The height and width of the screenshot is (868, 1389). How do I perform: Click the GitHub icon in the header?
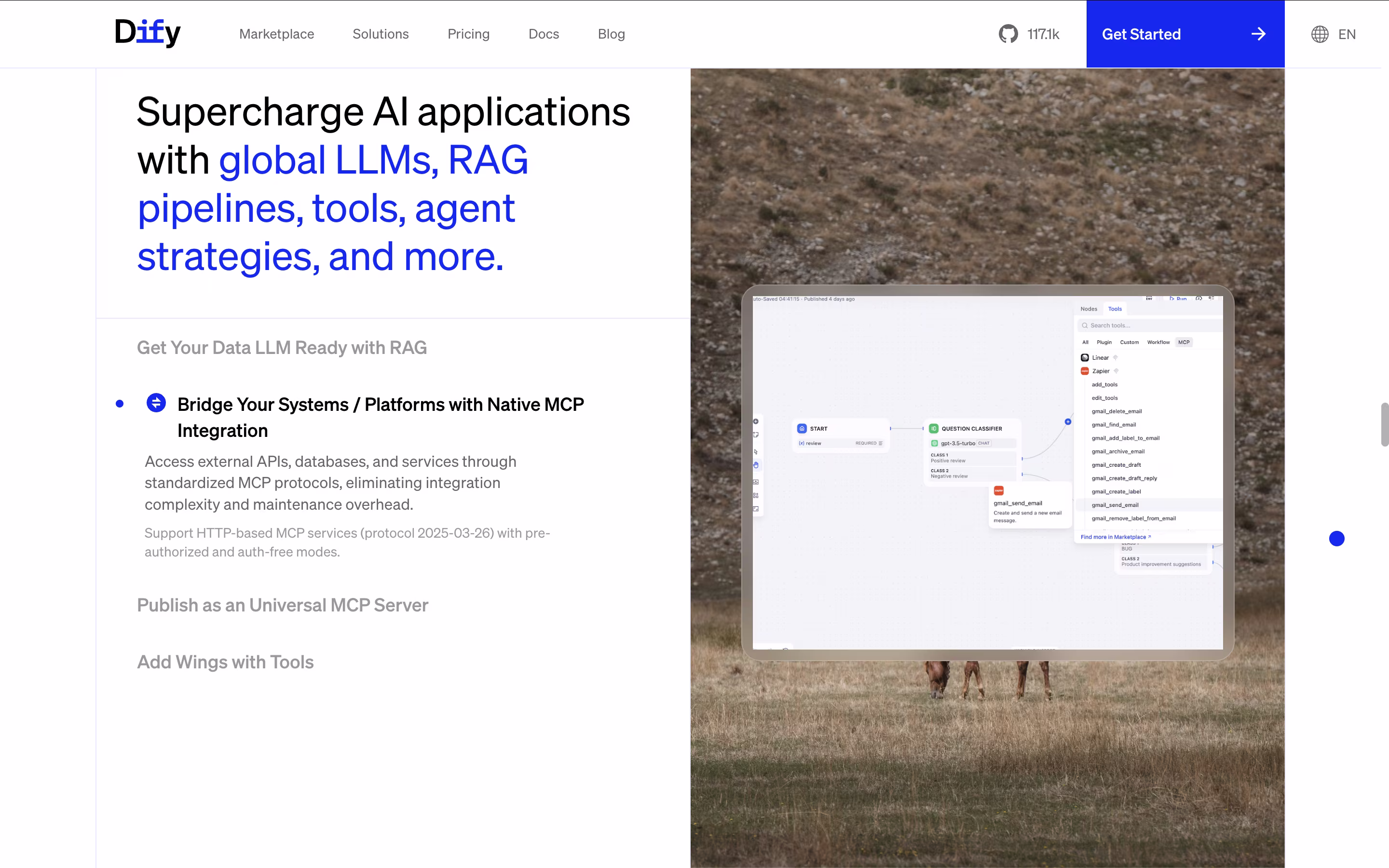tap(1008, 34)
